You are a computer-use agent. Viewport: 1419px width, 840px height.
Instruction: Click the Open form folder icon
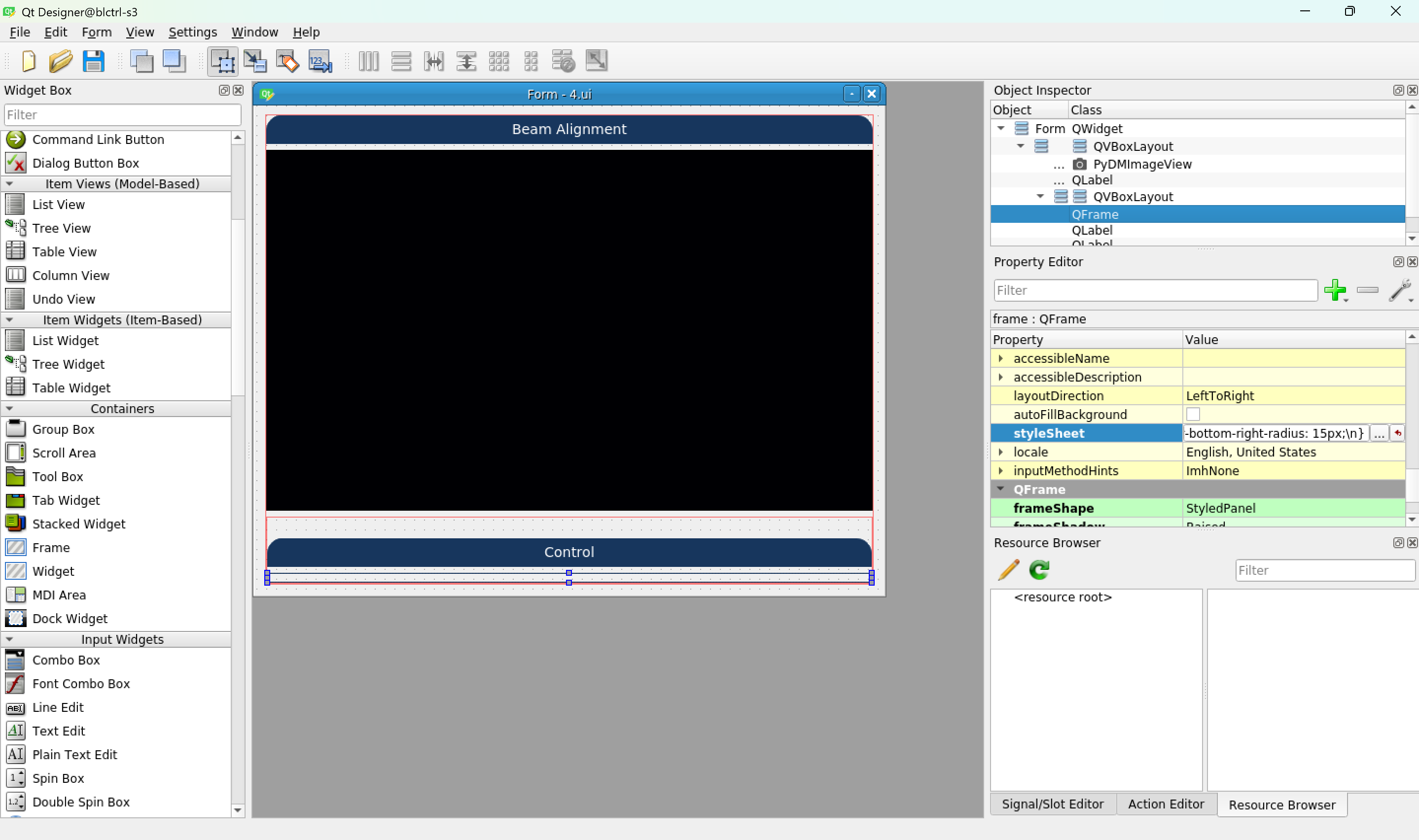[61, 61]
